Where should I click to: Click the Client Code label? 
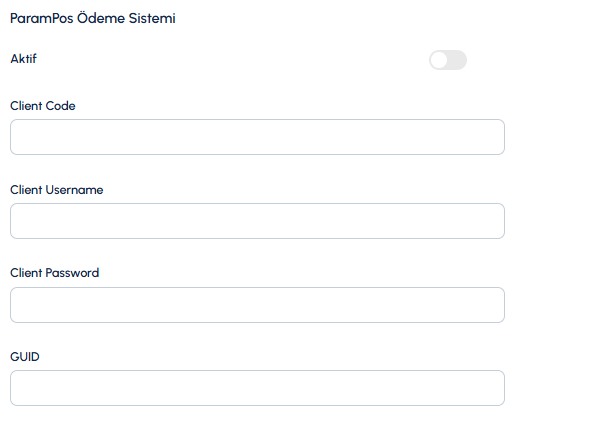coord(43,105)
